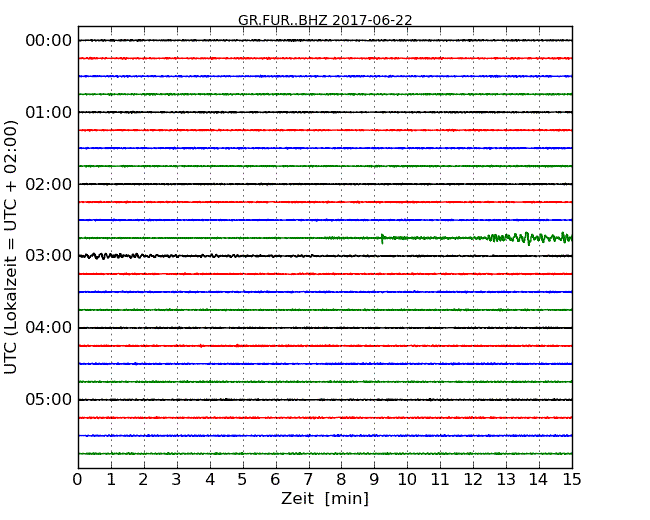Click the 02:00 time label
This screenshot has width=650, height=520.
click(49, 184)
